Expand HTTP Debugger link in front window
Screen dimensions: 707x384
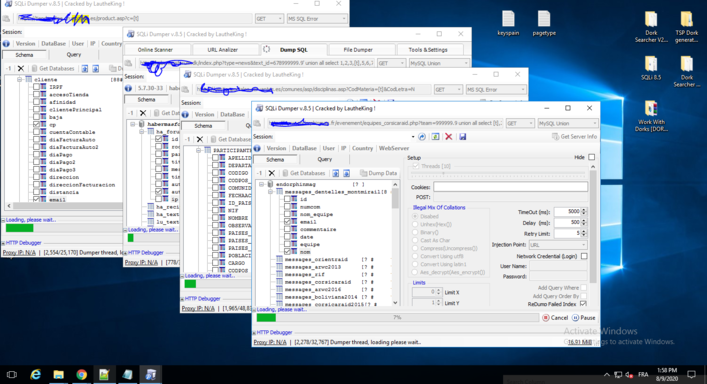[274, 332]
